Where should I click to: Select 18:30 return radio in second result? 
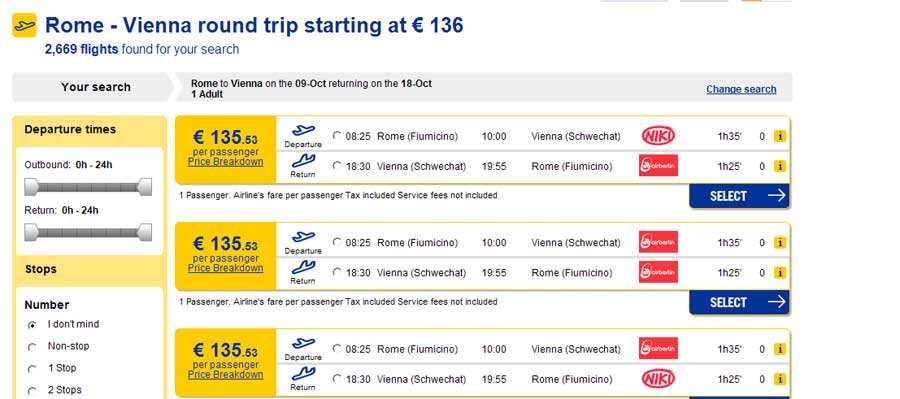(337, 273)
